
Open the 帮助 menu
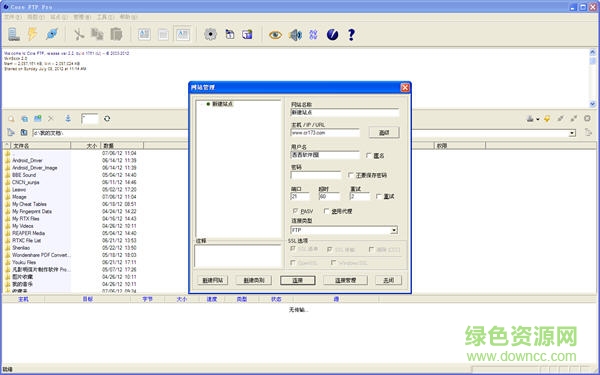click(129, 17)
